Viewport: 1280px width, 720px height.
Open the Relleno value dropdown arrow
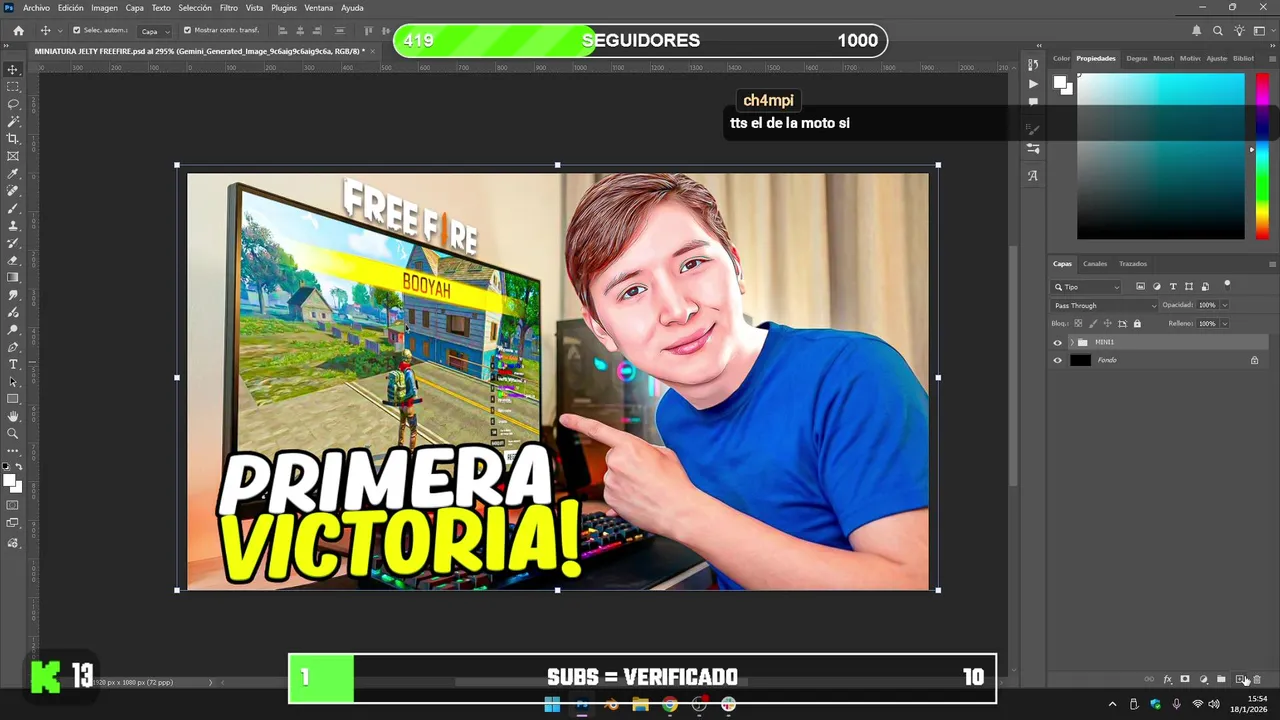pyautogui.click(x=1225, y=324)
